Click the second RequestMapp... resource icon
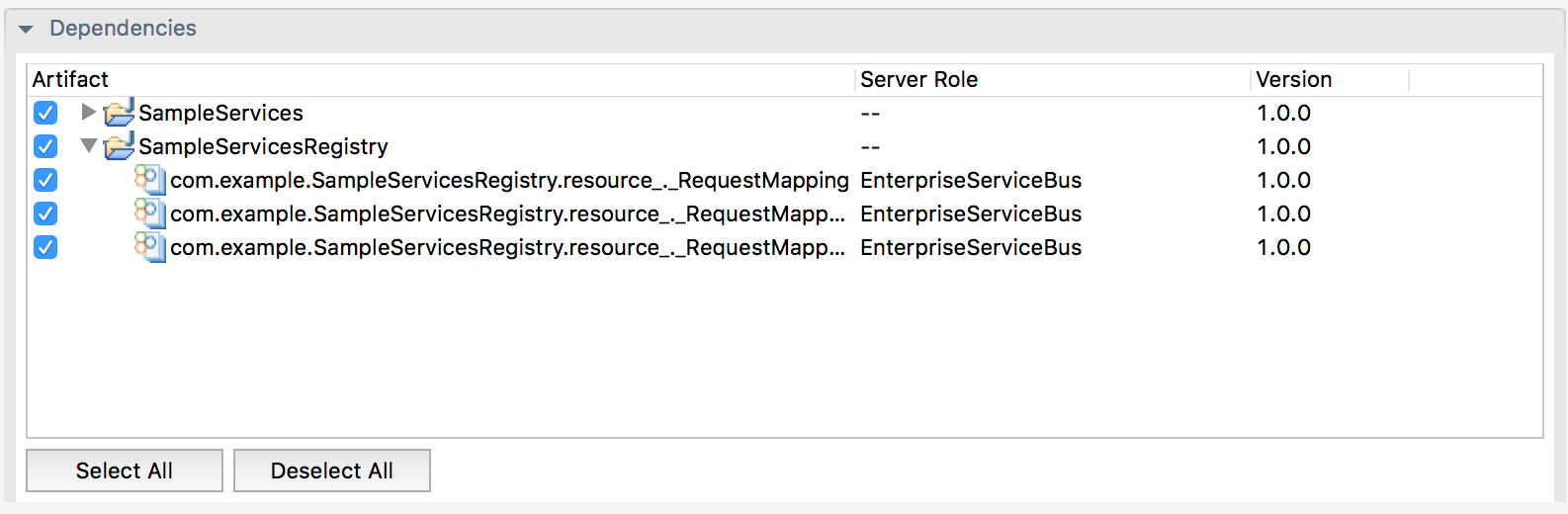 149,214
